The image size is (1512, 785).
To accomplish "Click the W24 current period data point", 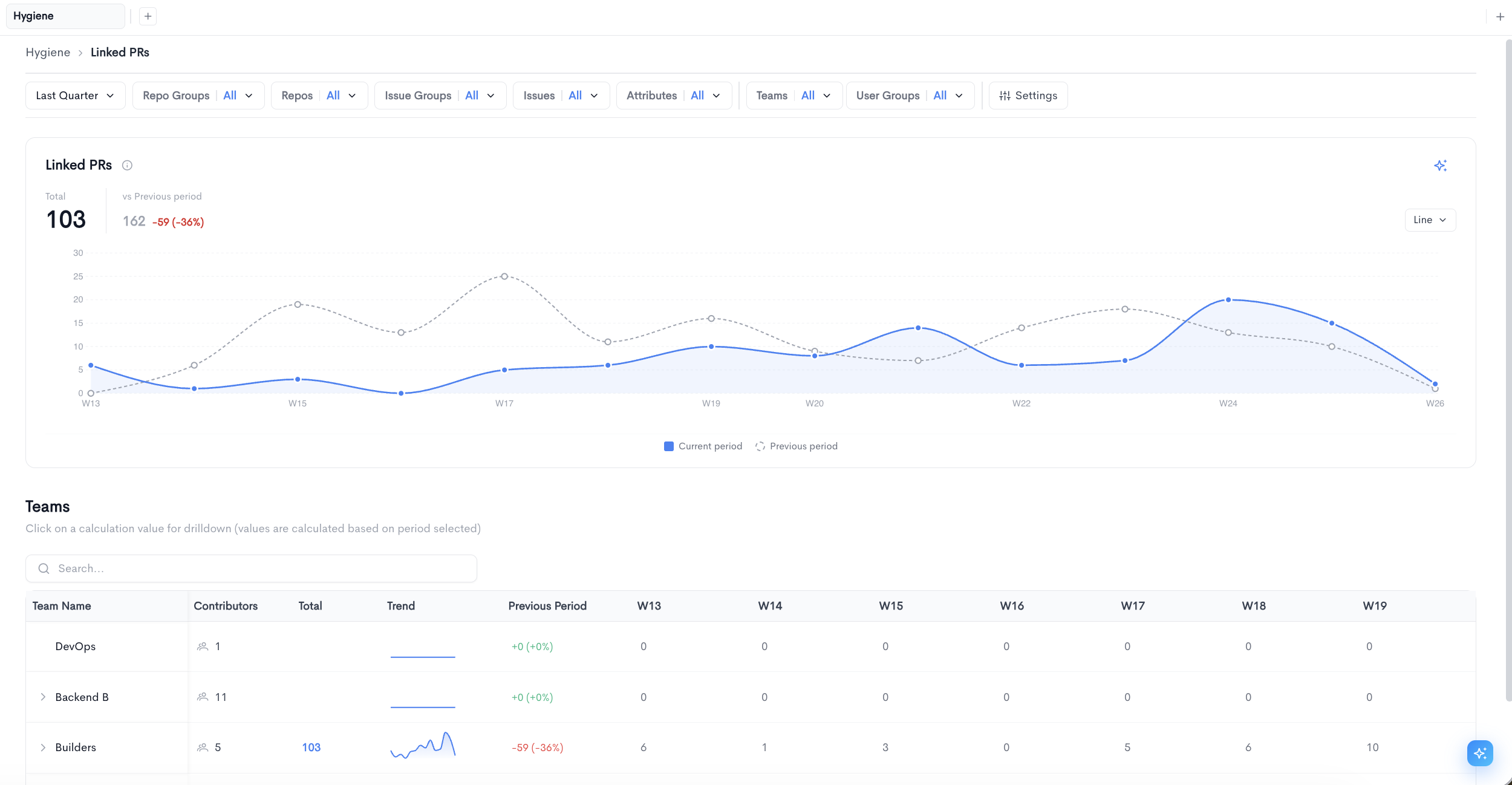I will click(1228, 300).
